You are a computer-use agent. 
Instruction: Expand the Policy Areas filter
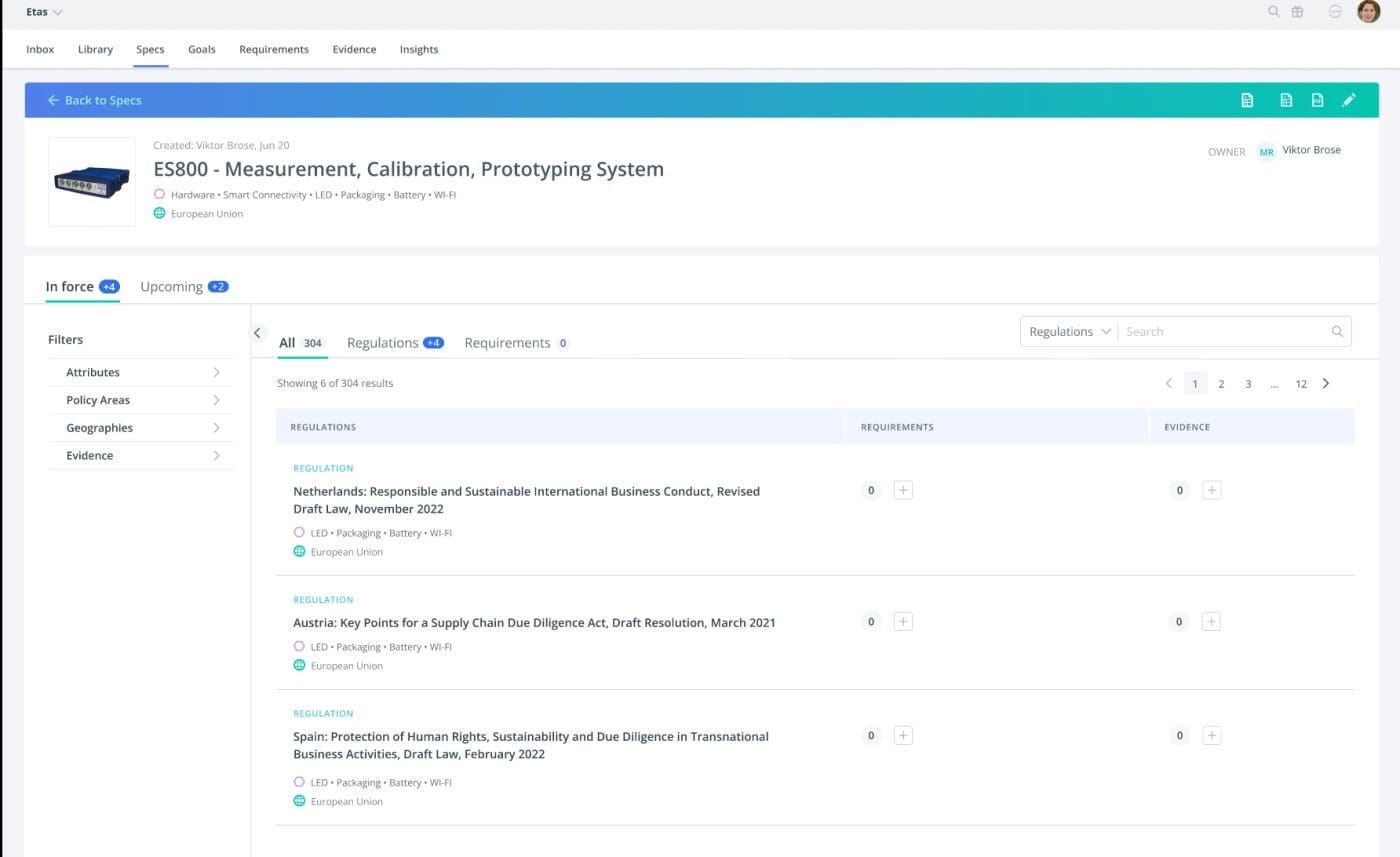141,400
